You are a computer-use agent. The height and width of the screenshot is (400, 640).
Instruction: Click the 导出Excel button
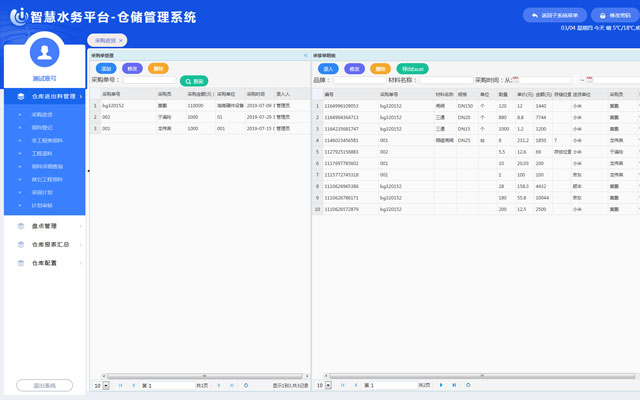[x=413, y=69]
